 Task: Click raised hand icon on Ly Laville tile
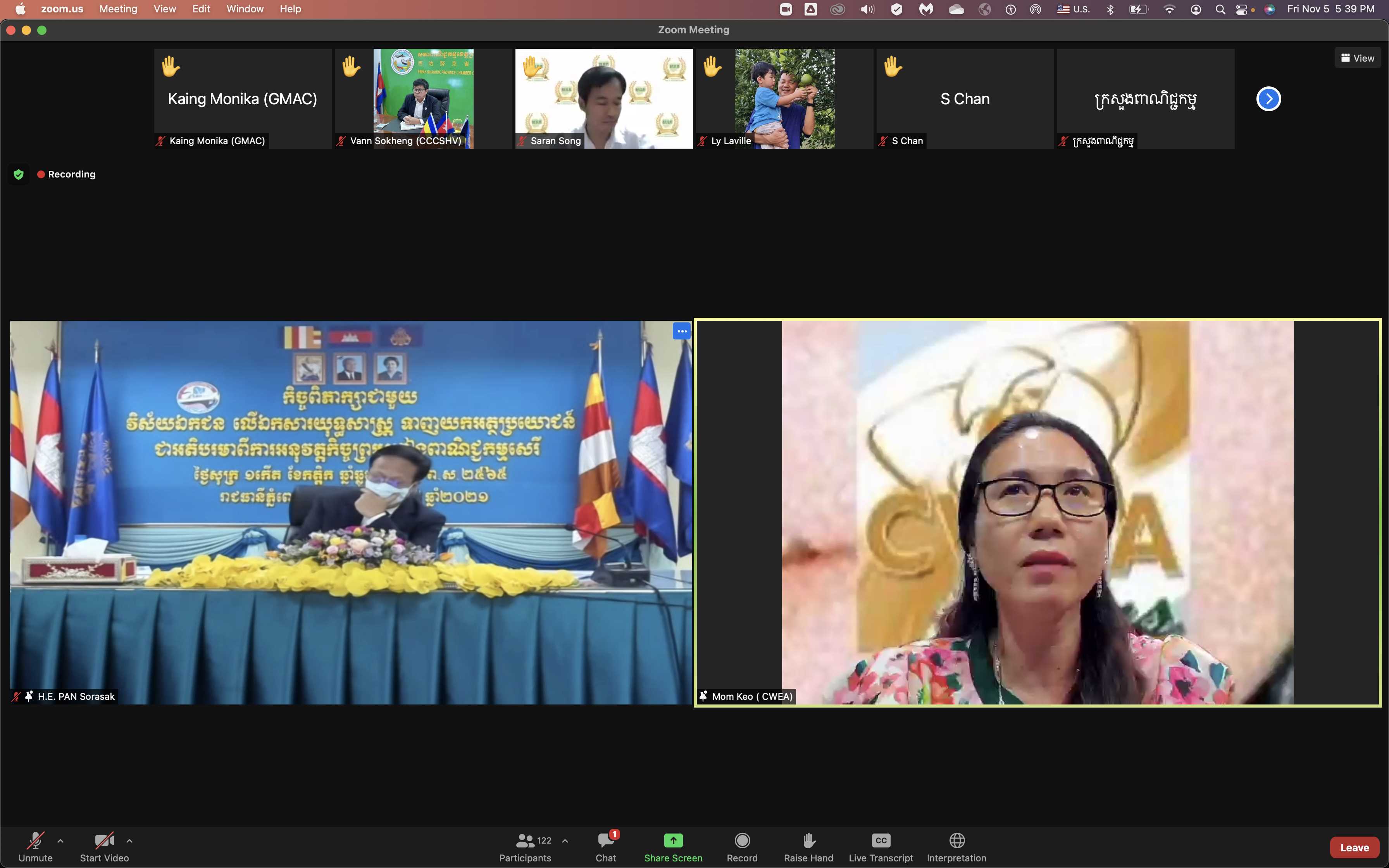click(712, 67)
